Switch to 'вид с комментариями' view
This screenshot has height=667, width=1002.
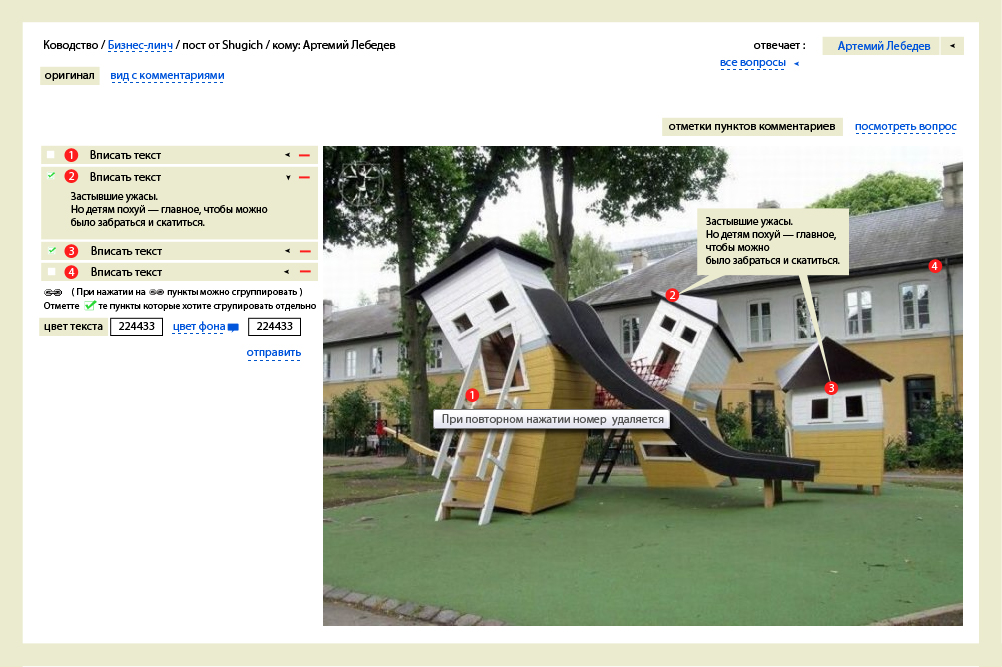coord(167,76)
